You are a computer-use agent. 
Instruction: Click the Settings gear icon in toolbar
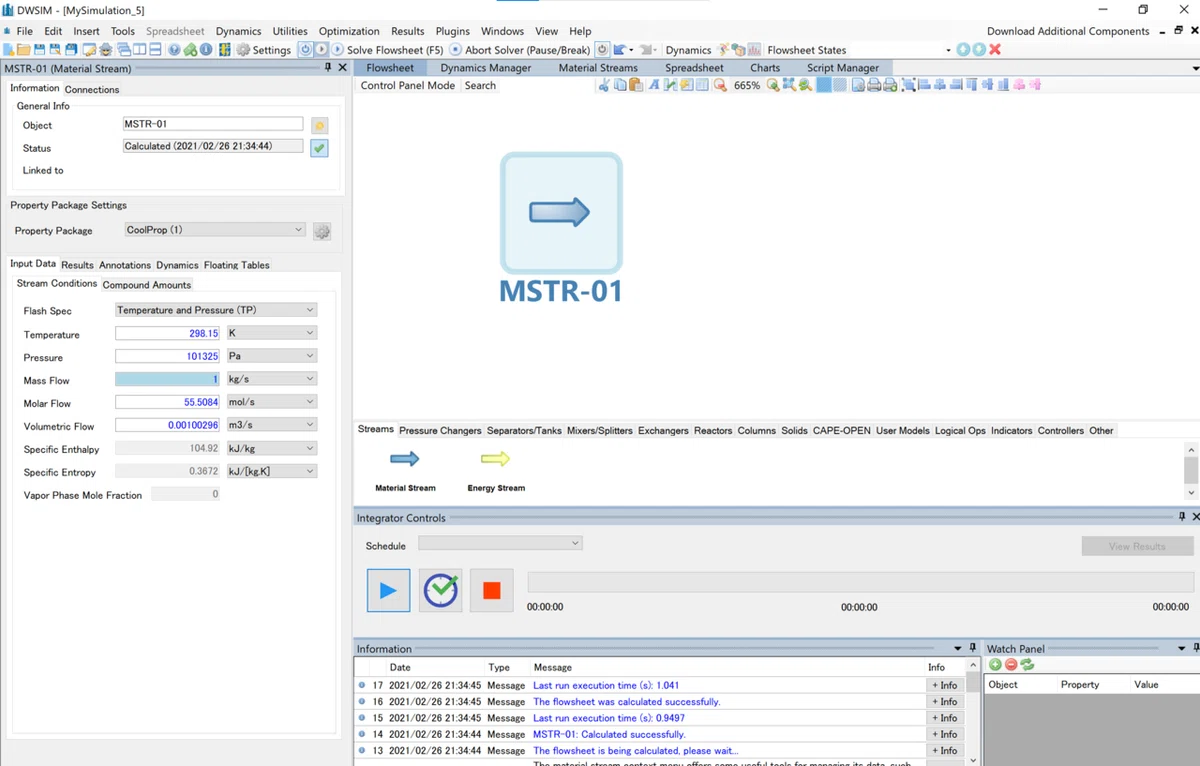point(243,50)
